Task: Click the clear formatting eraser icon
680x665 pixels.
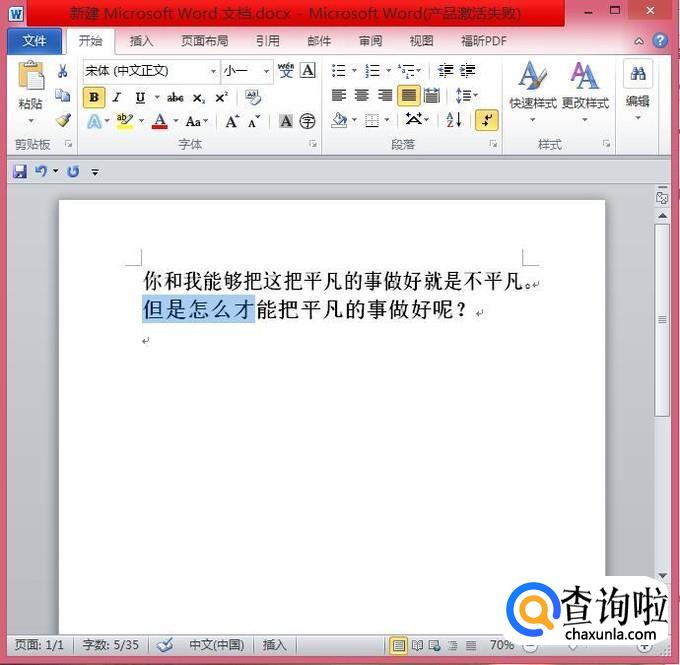Action: (x=253, y=98)
